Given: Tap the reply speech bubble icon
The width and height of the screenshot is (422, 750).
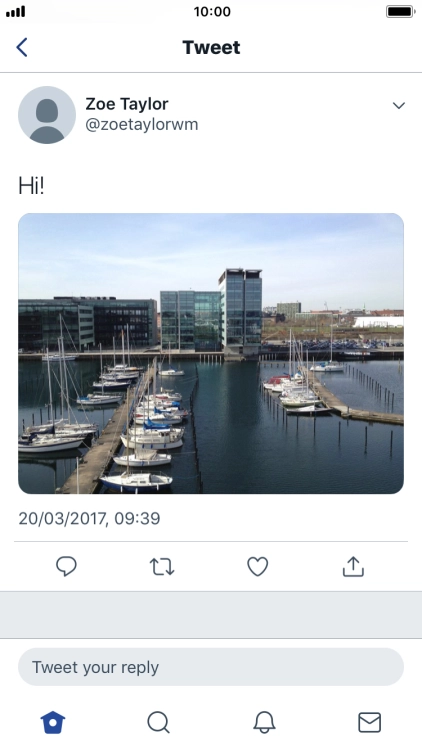Looking at the screenshot, I should pyautogui.click(x=67, y=566).
